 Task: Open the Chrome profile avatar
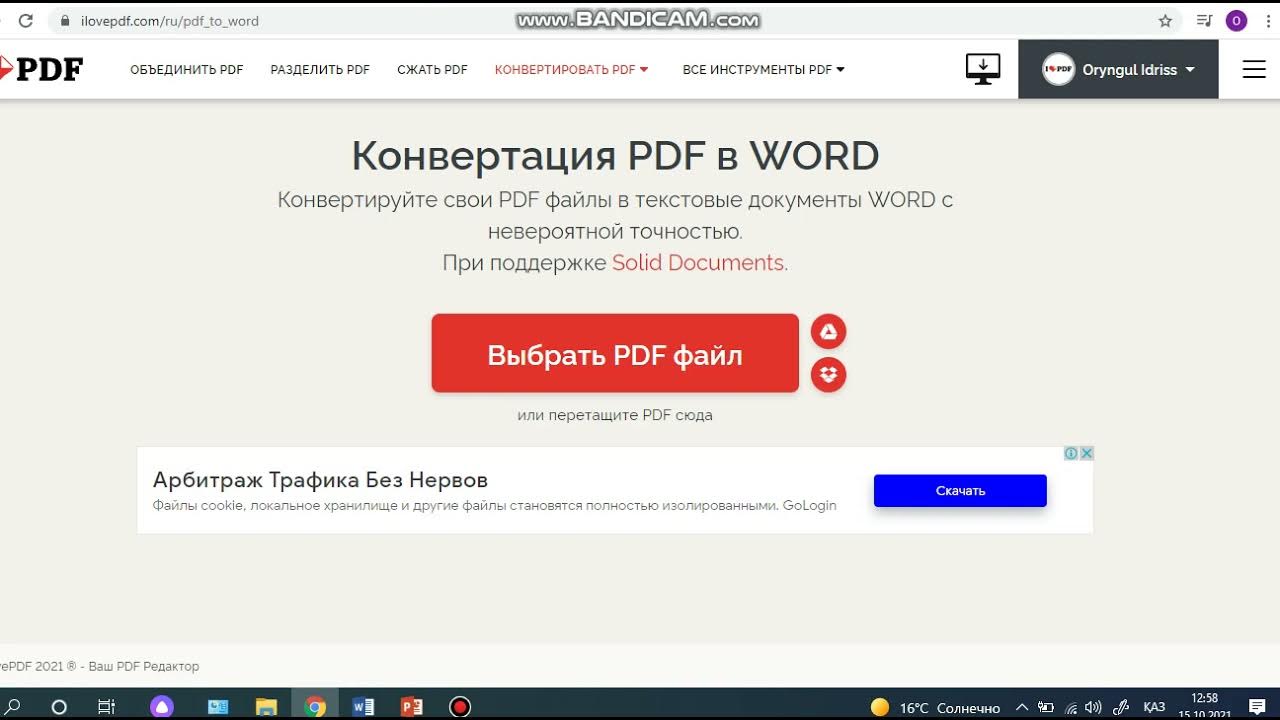tap(1236, 20)
